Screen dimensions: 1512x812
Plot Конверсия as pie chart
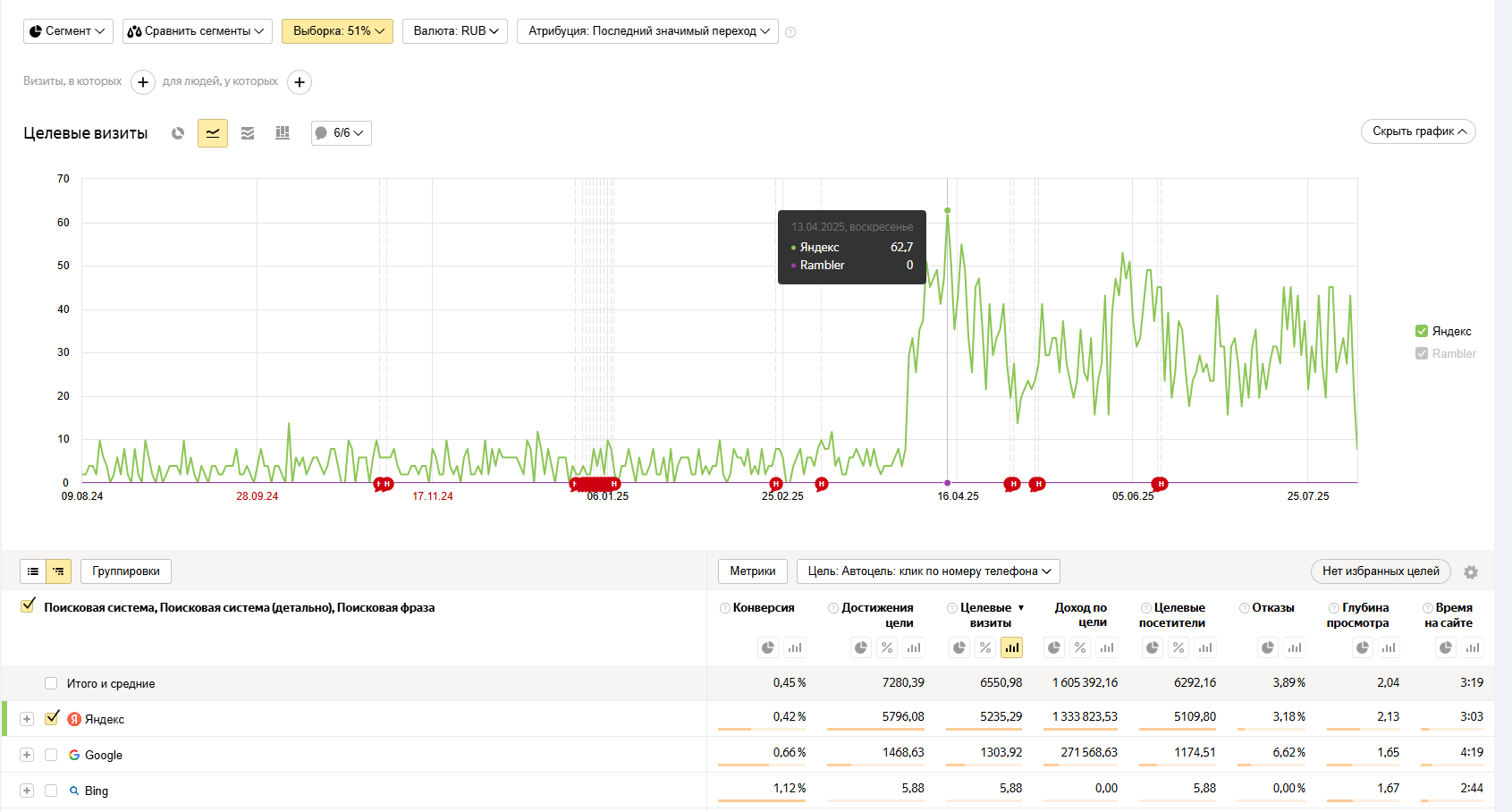click(768, 647)
